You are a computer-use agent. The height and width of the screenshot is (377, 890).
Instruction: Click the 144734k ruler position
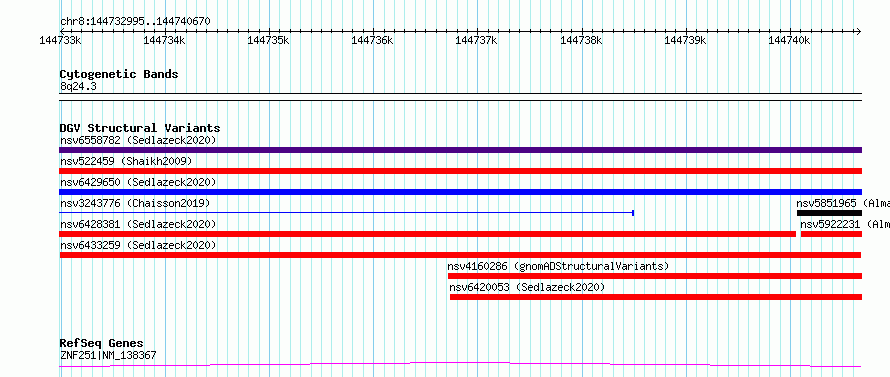pos(164,40)
